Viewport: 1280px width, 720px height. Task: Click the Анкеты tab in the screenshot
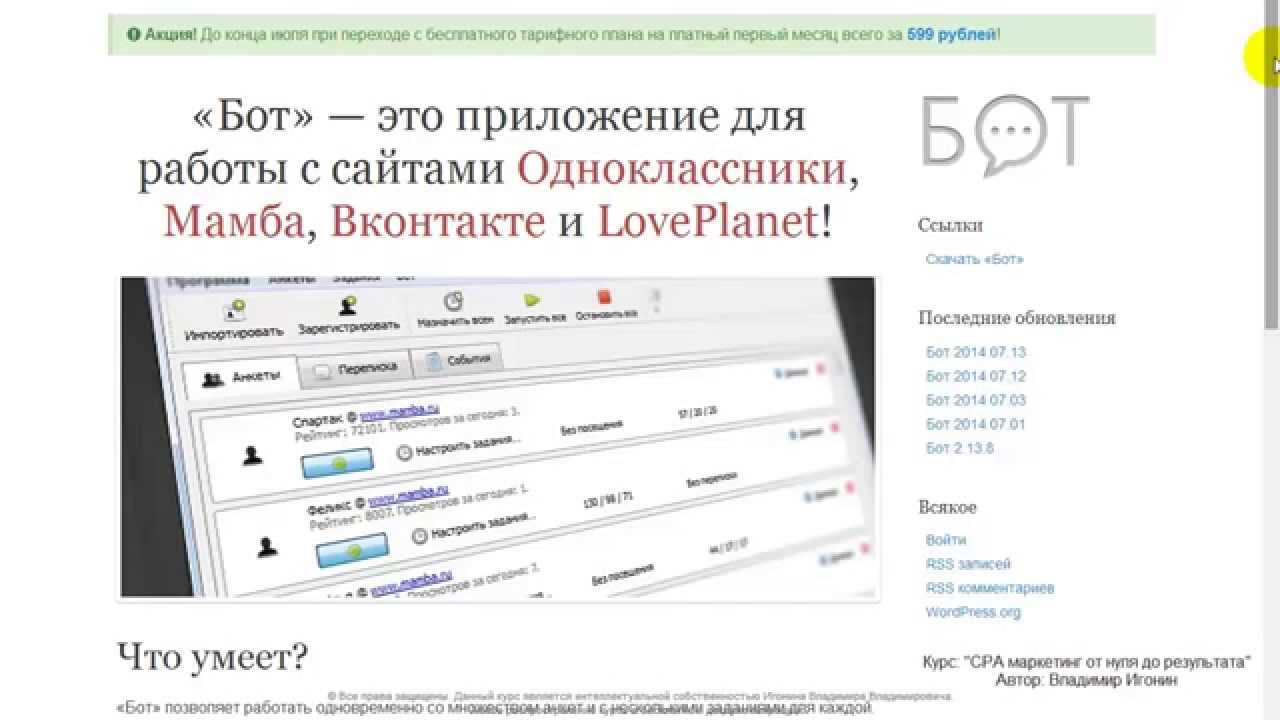240,378
